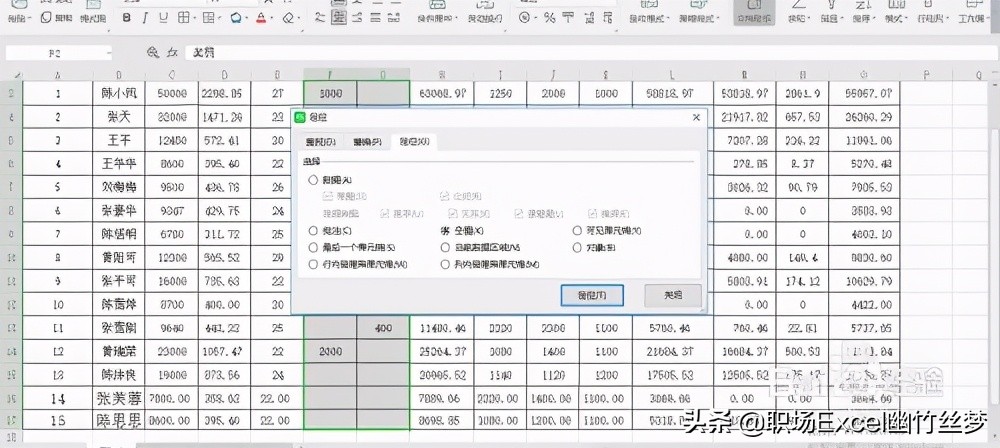Click the cell containing 2000 in column F
Image resolution: width=1000 pixels, height=448 pixels.
pyautogui.click(x=330, y=352)
